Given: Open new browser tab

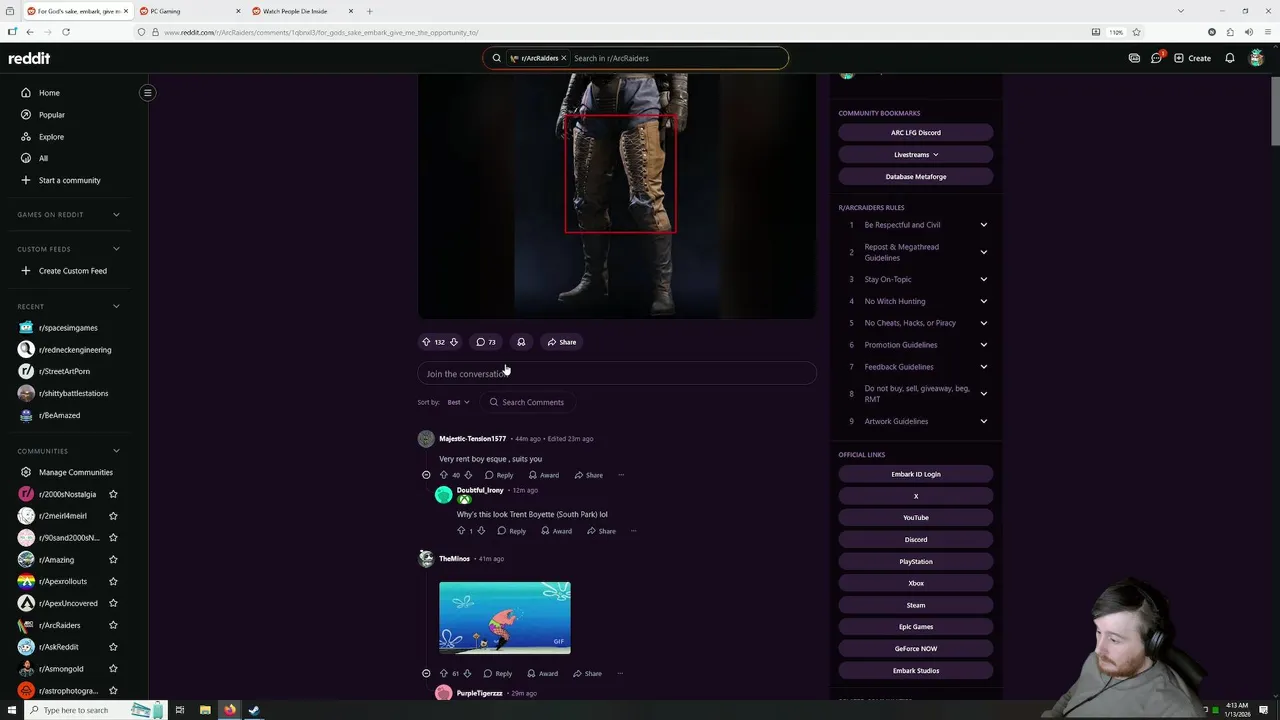Looking at the screenshot, I should pos(370,11).
